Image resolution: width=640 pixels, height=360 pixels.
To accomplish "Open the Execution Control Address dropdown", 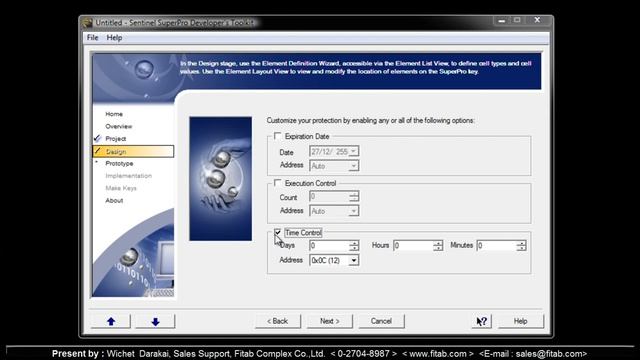I will click(x=353, y=211).
